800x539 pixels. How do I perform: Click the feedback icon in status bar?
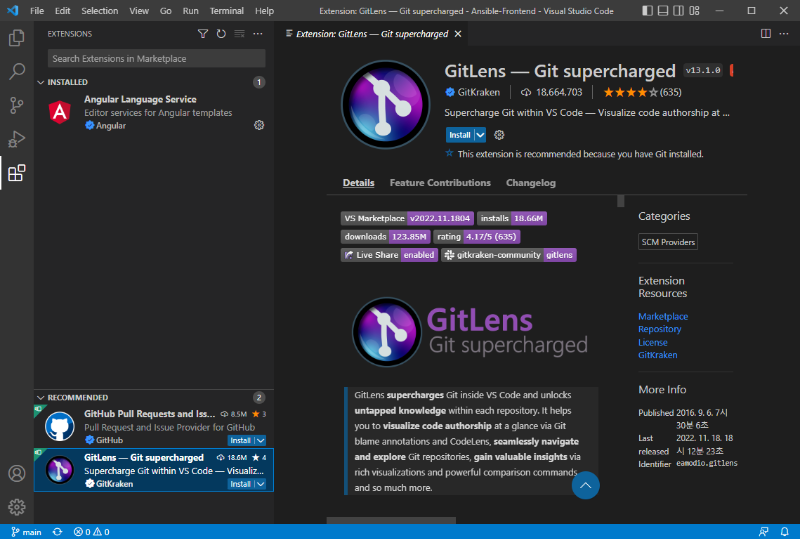764,532
